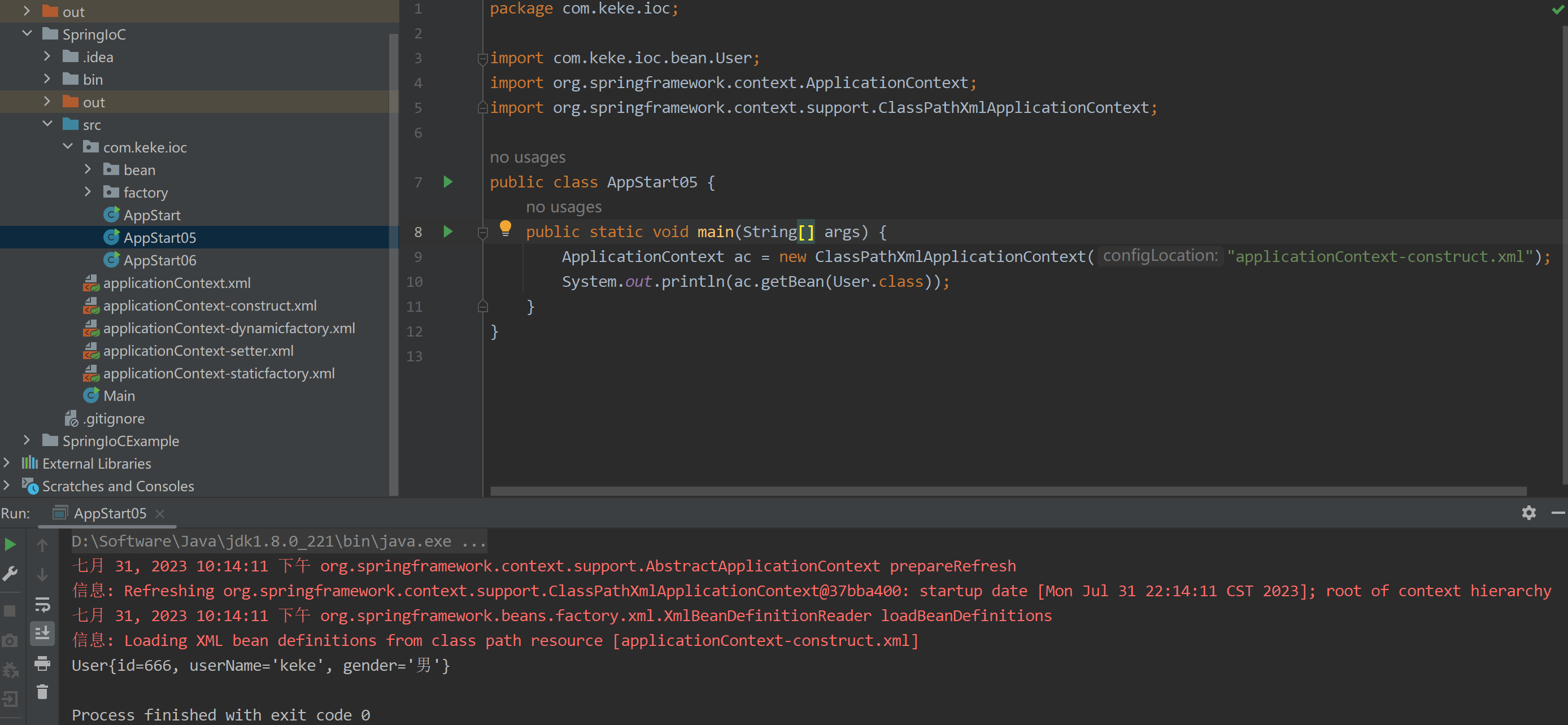Hide the Run panel with minimize dash
This screenshot has height=725, width=1568.
coord(1558,513)
